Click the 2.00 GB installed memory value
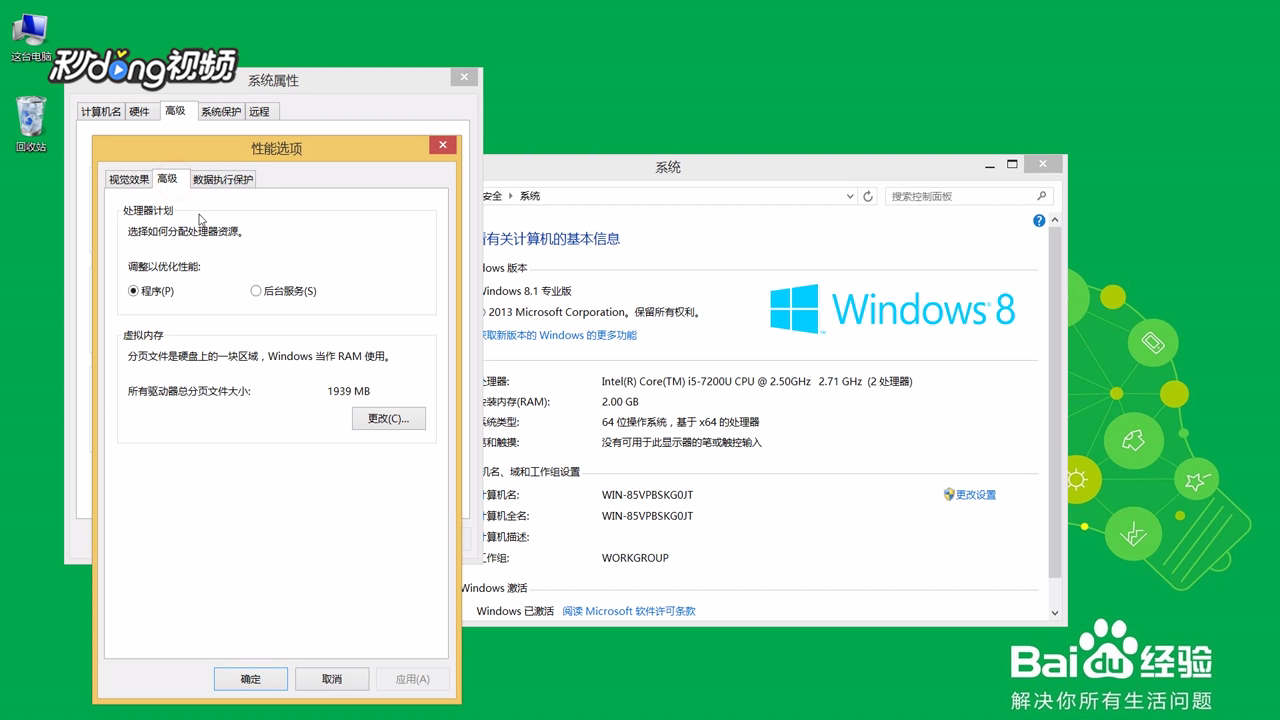 pyautogui.click(x=620, y=402)
